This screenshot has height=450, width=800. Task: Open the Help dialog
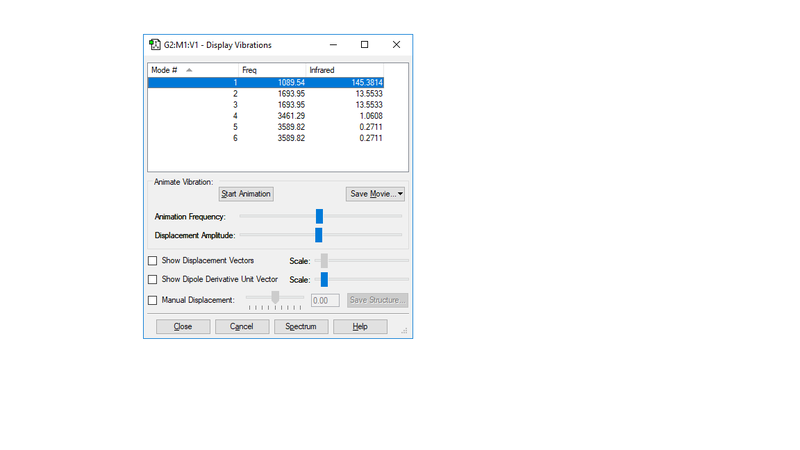360,327
